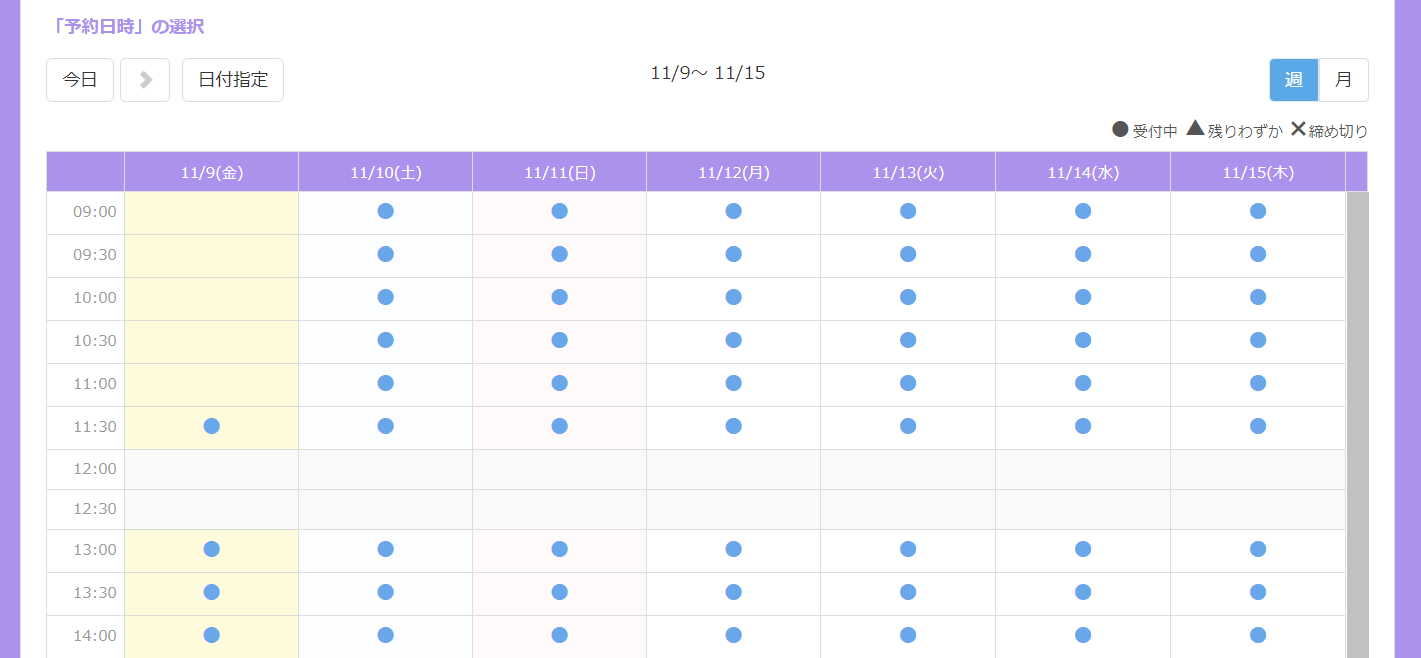
Task: Select 11:00 slot on 11/13(火)
Action: [x=908, y=383]
